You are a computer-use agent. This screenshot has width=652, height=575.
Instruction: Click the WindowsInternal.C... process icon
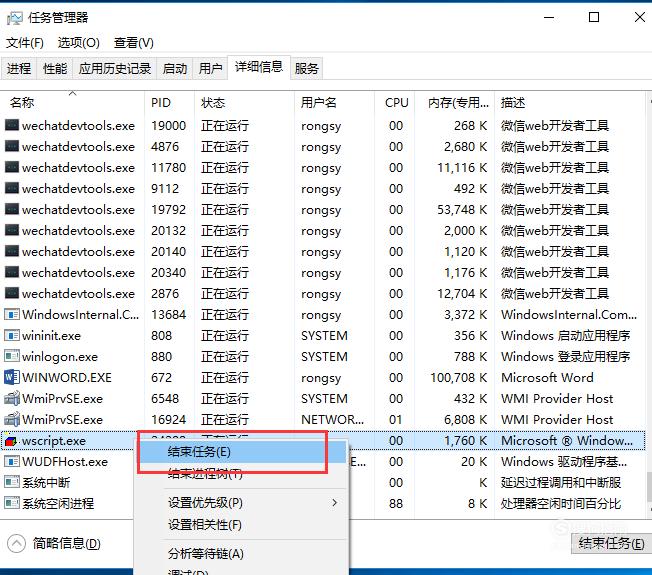[x=12, y=314]
